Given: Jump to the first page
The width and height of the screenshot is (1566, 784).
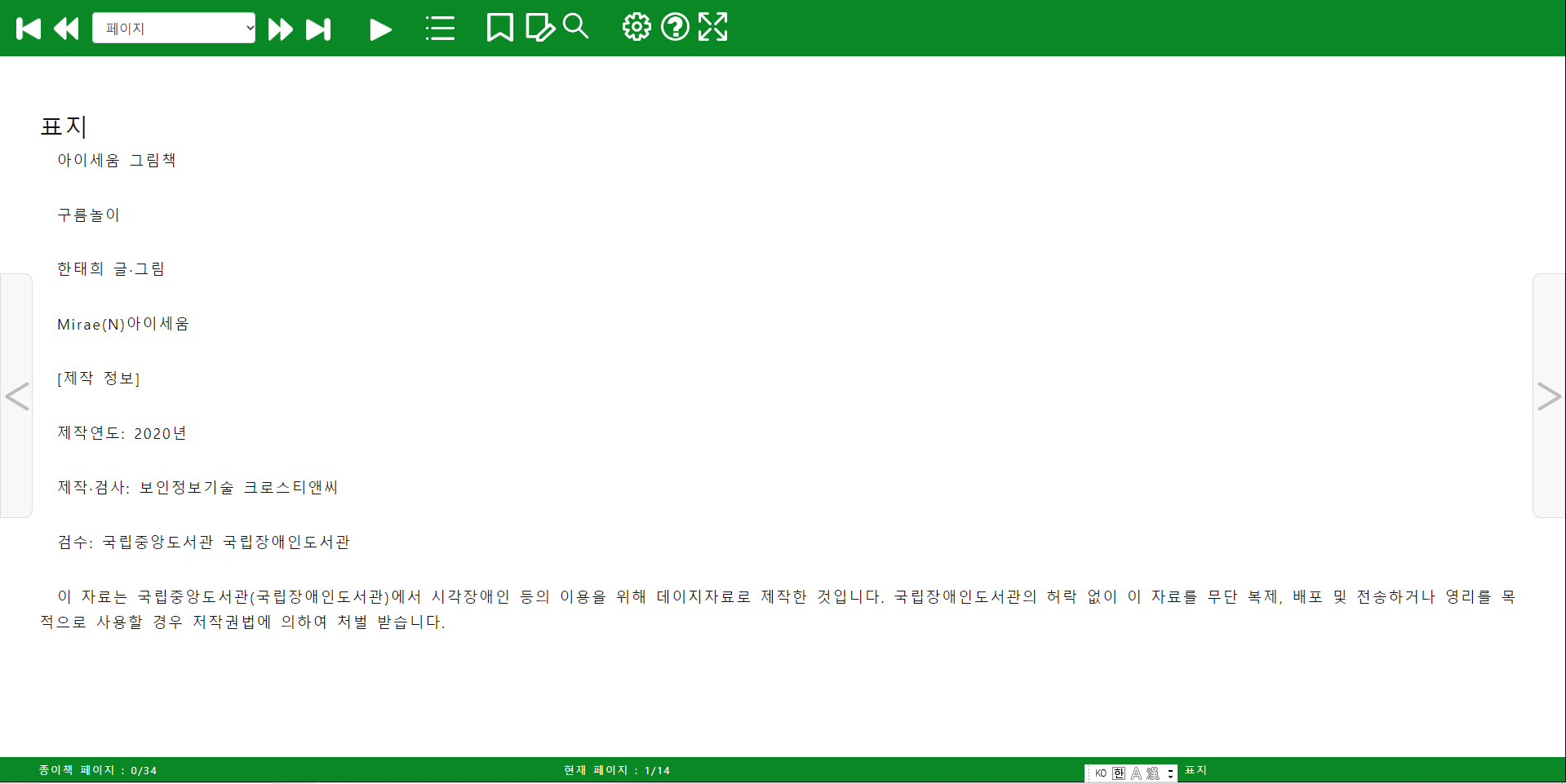Looking at the screenshot, I should coord(29,29).
